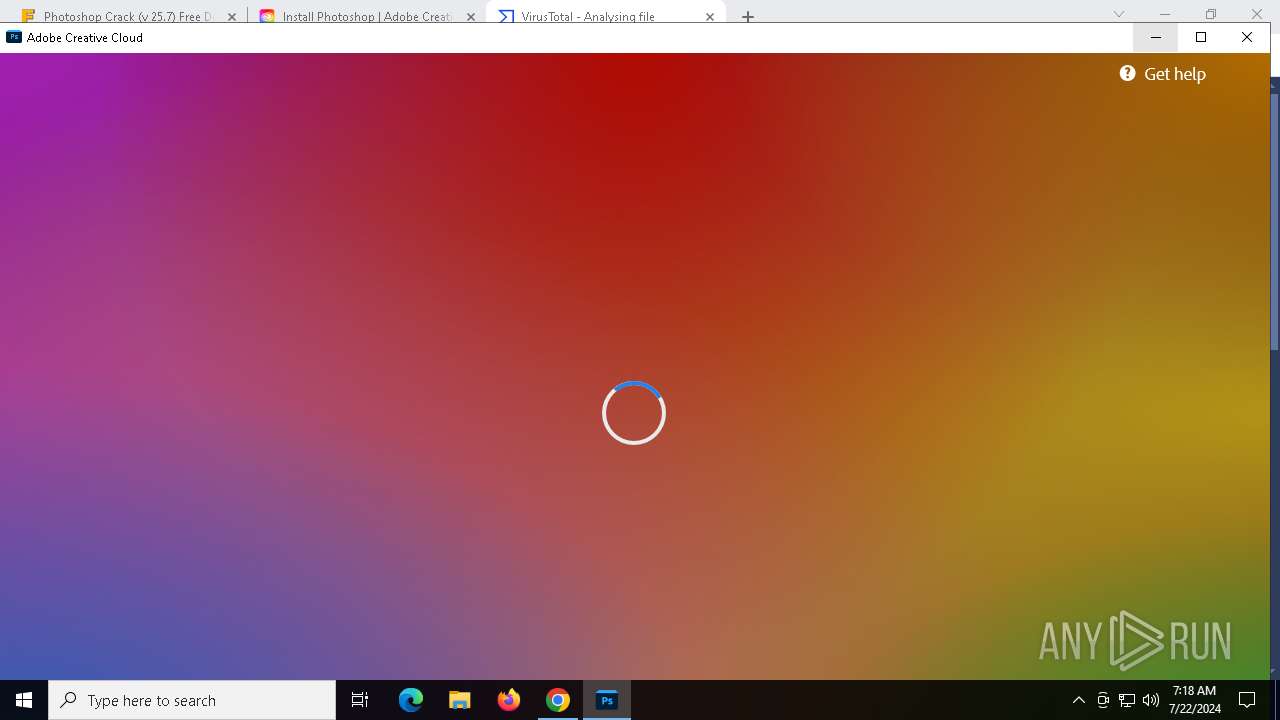Open the volume control tray icon
1280x720 pixels.
[1151, 700]
